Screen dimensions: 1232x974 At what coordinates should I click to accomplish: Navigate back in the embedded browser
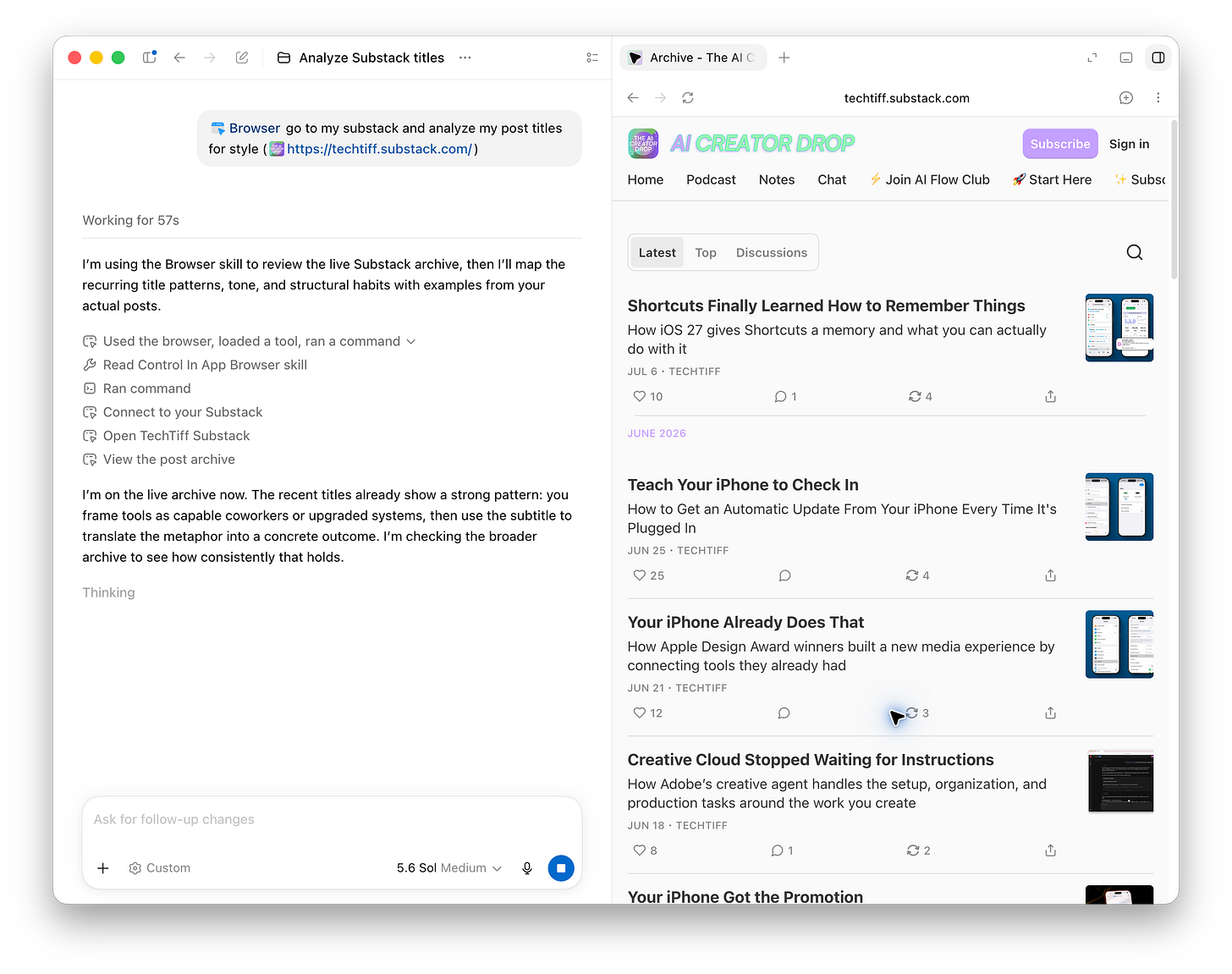point(633,98)
